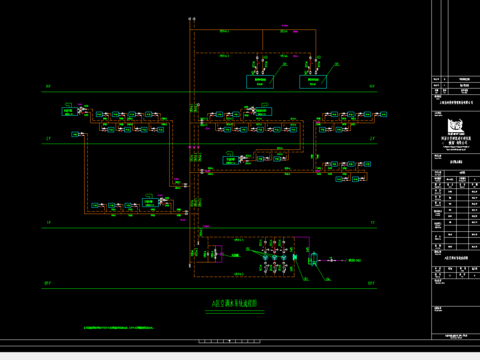Click the green drawing title below the diagram
The width and height of the screenshot is (480, 360).
(235, 303)
